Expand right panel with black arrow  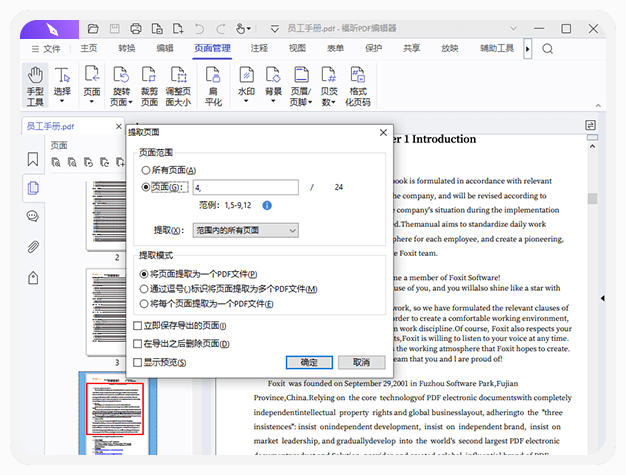602,298
